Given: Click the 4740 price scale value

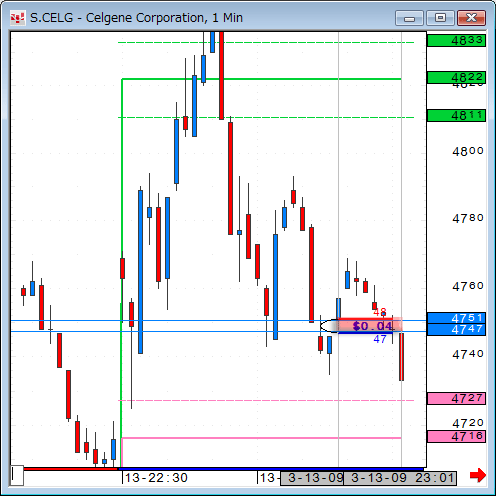Looking at the screenshot, I should click(x=468, y=354).
